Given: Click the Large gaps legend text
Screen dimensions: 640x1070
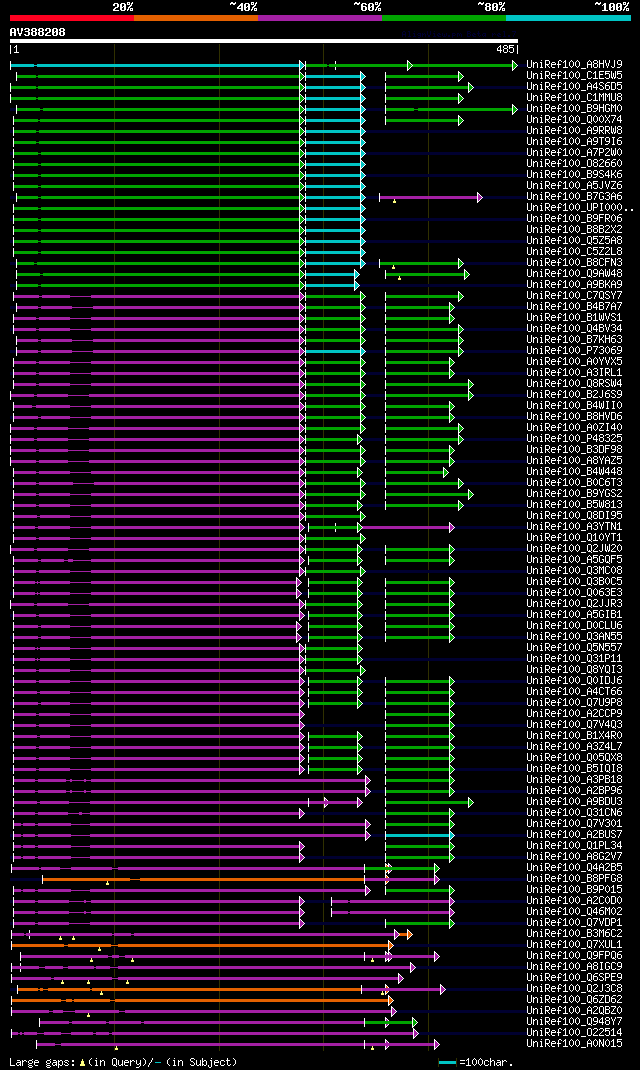Looking at the screenshot, I should 123,1062.
